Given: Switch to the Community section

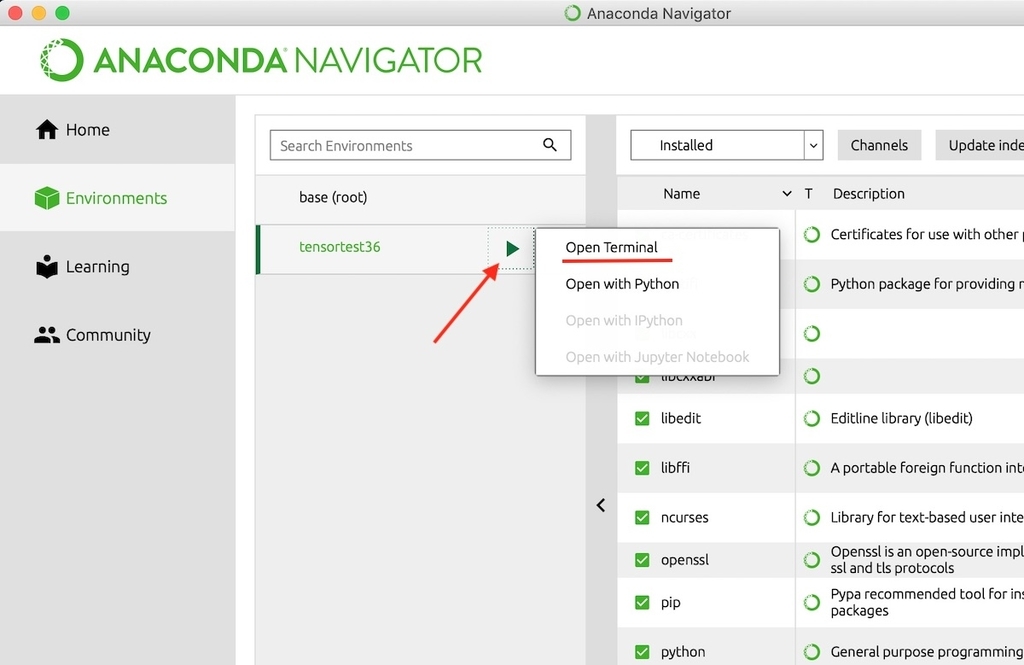Looking at the screenshot, I should point(118,335).
